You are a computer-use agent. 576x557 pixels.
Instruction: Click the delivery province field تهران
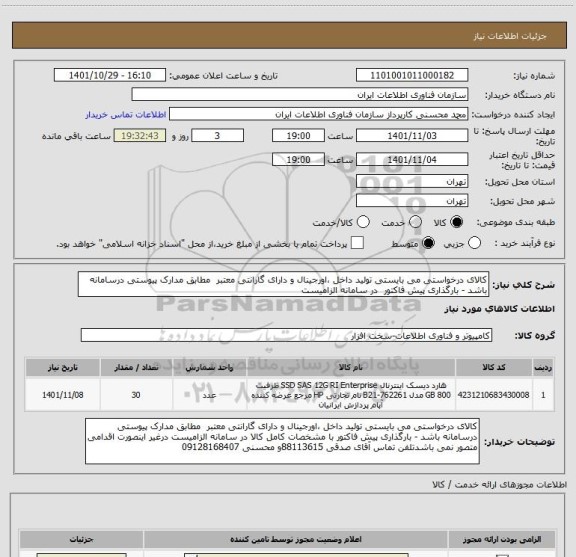[x=412, y=182]
